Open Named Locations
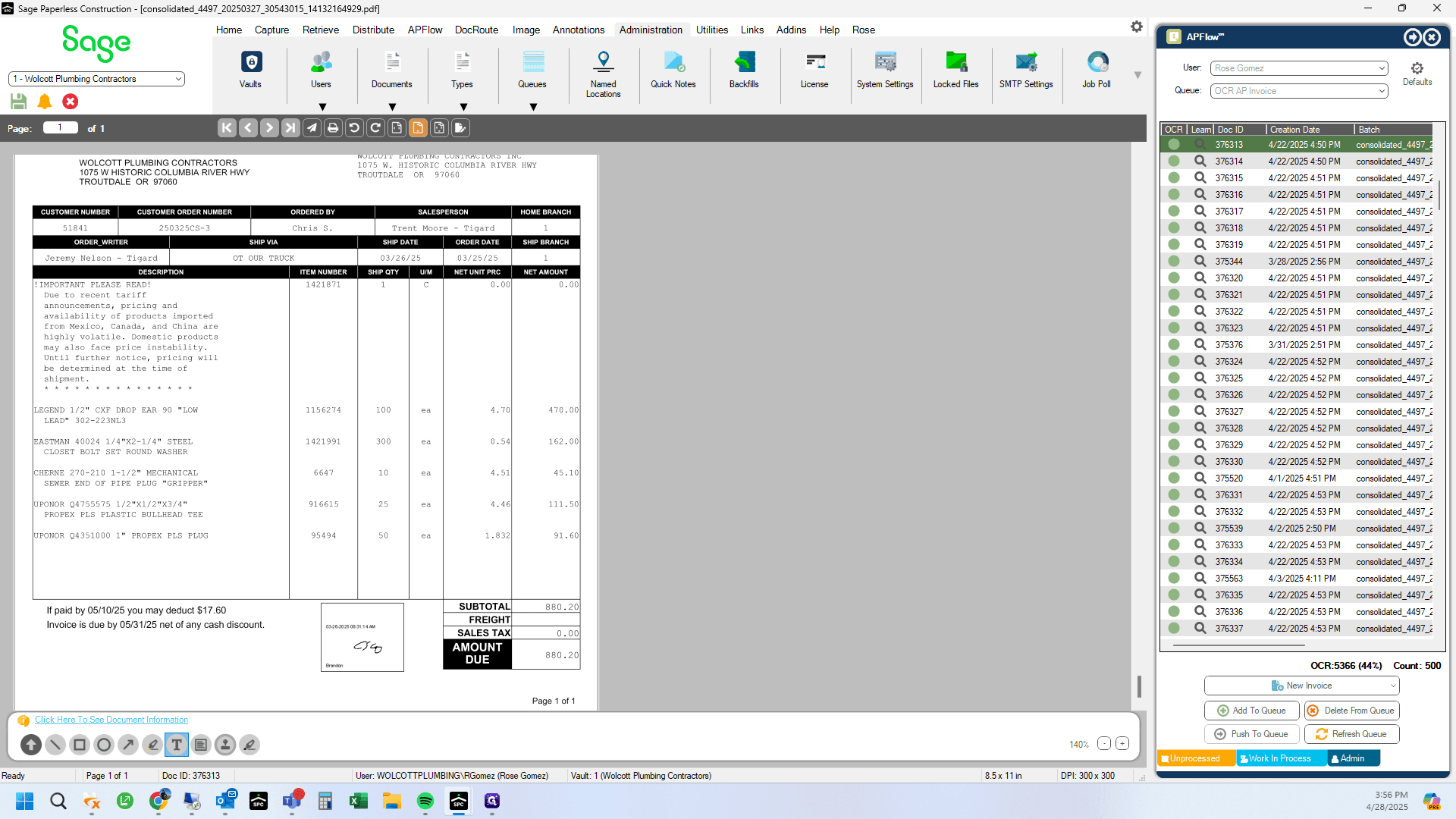The height and width of the screenshot is (819, 1456). [x=604, y=74]
